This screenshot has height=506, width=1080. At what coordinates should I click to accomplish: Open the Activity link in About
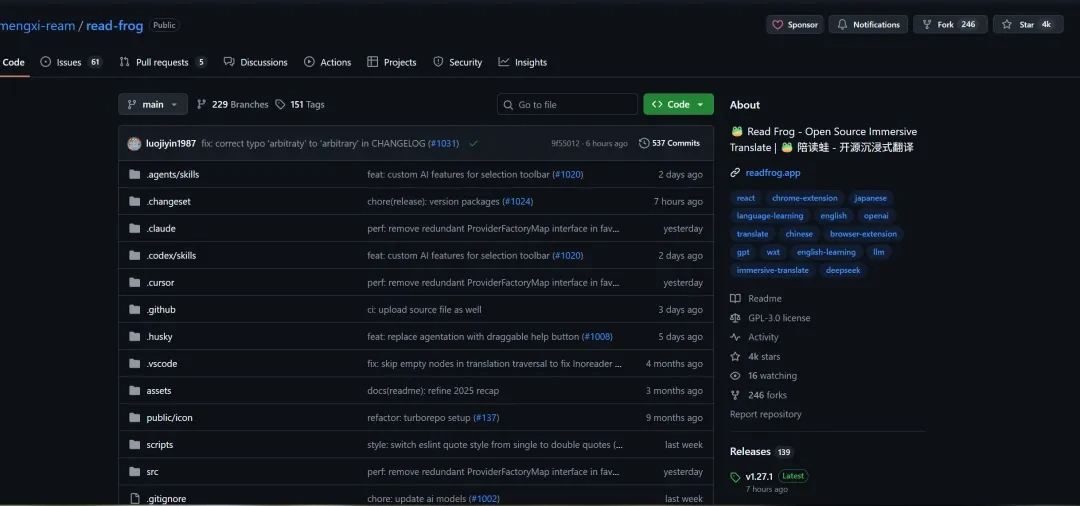(763, 337)
